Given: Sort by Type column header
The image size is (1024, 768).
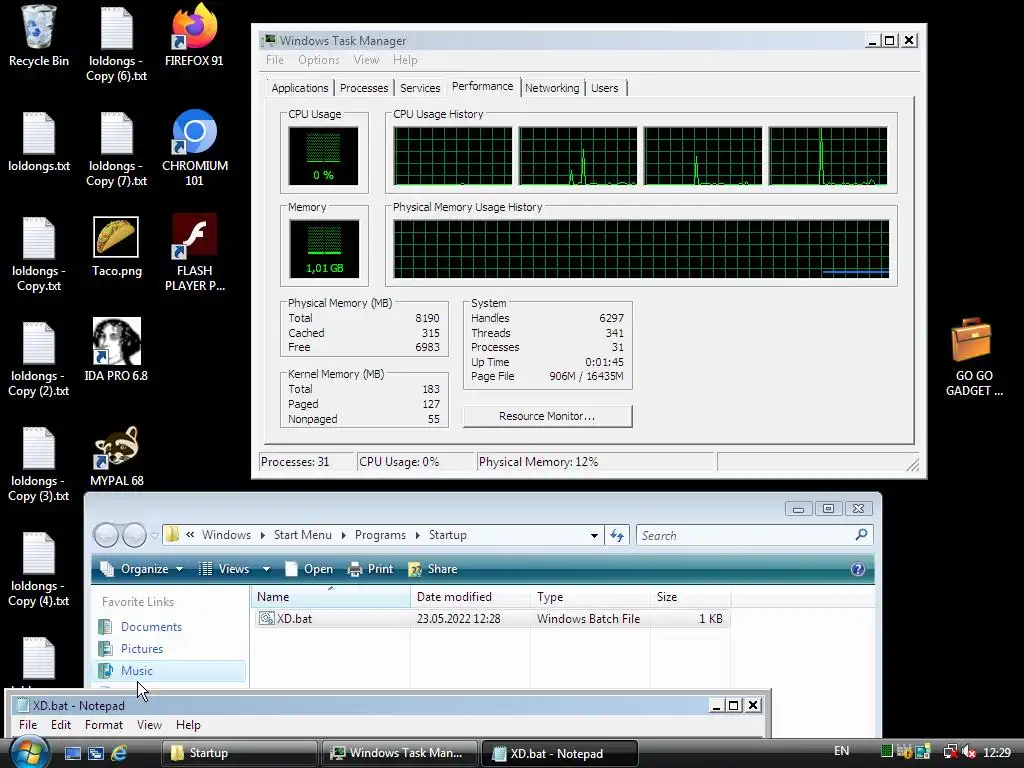Looking at the screenshot, I should pyautogui.click(x=590, y=597).
